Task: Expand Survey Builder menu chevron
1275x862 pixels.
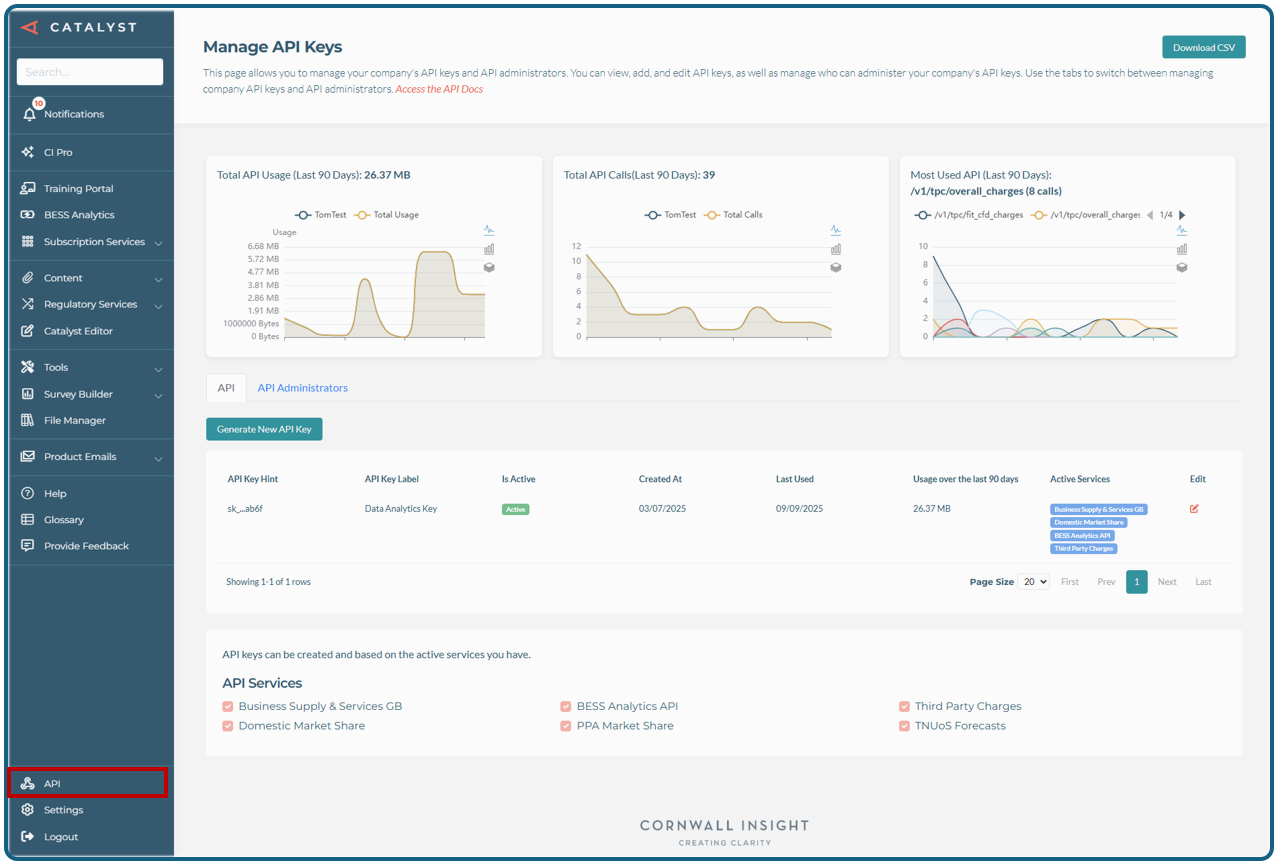Action: [158, 395]
